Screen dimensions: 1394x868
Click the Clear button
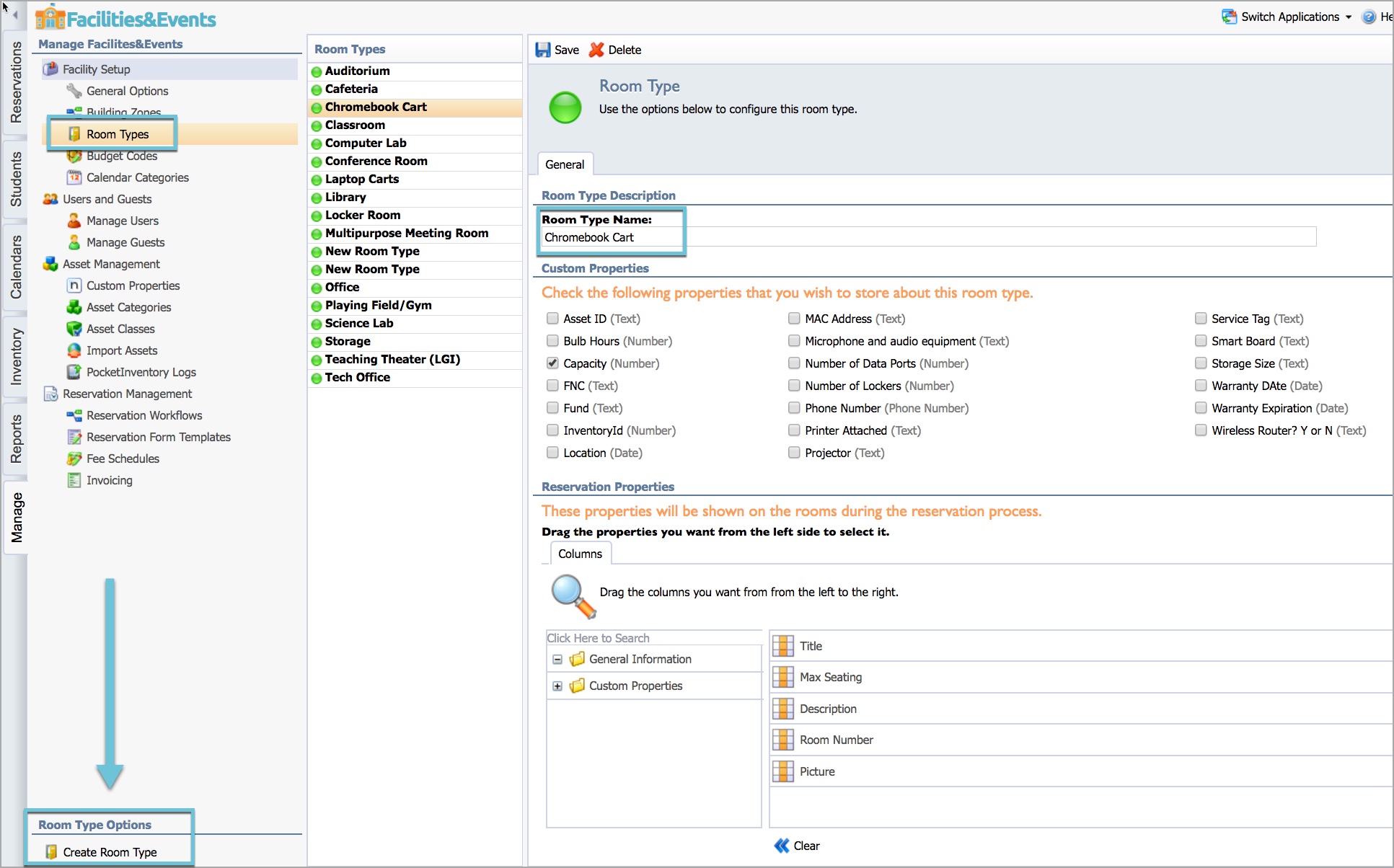click(x=797, y=846)
